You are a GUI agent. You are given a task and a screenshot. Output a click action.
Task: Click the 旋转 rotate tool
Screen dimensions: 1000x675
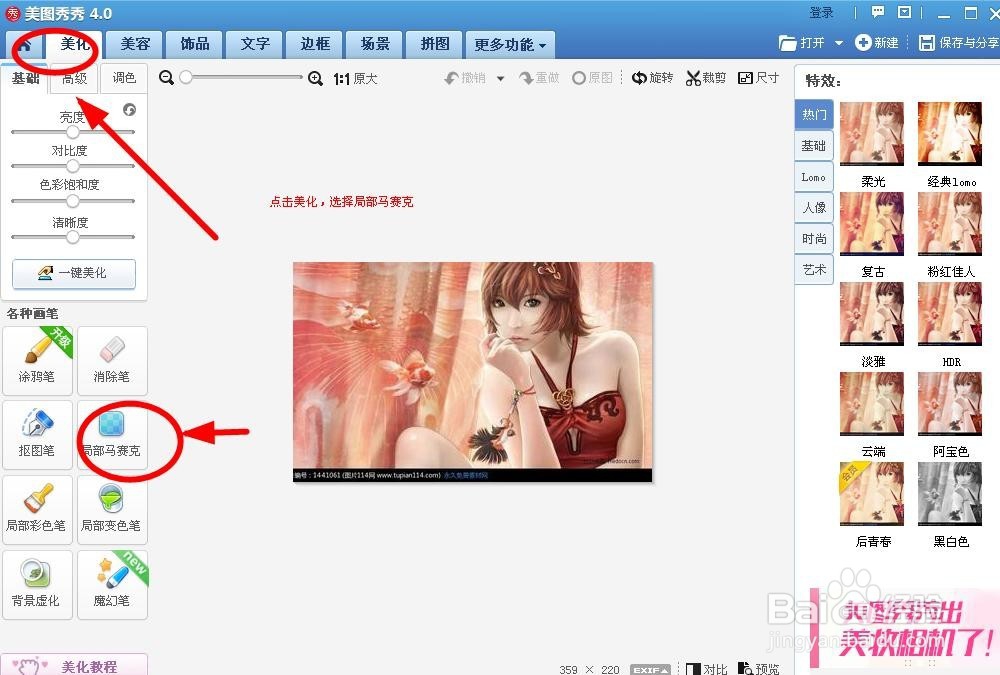(x=652, y=78)
